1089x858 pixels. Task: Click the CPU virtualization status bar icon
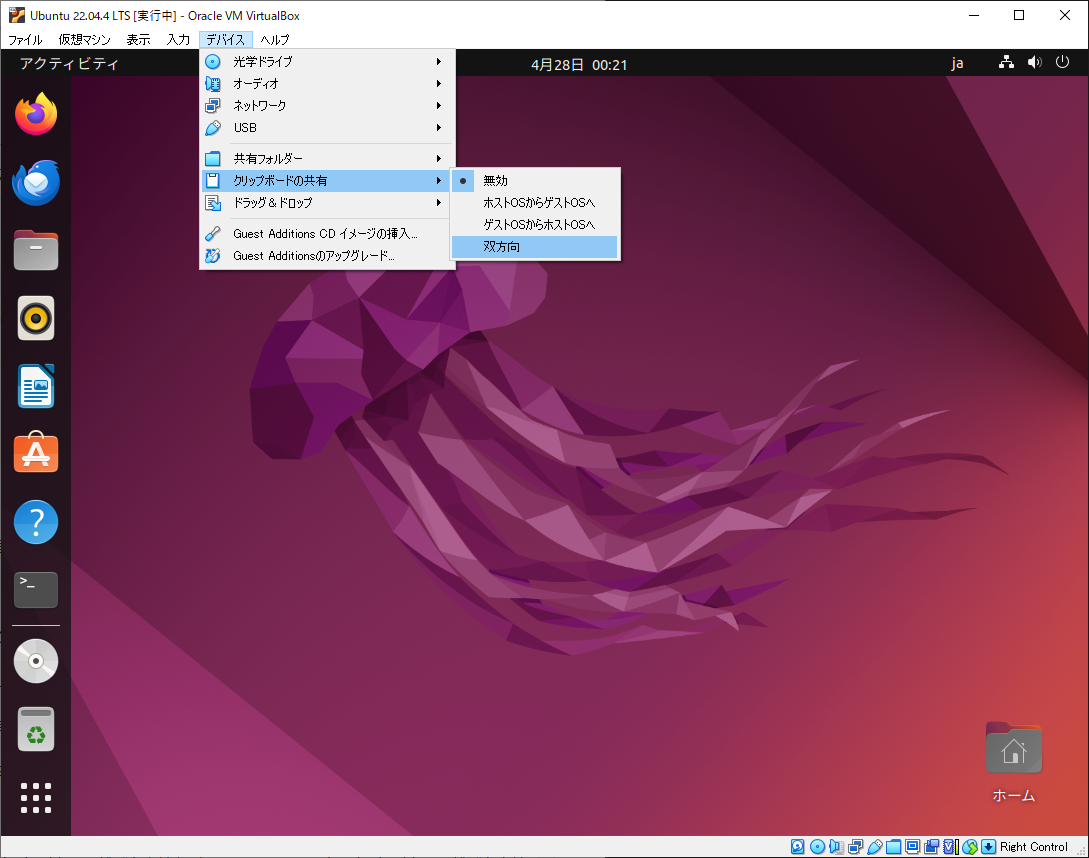pos(950,846)
